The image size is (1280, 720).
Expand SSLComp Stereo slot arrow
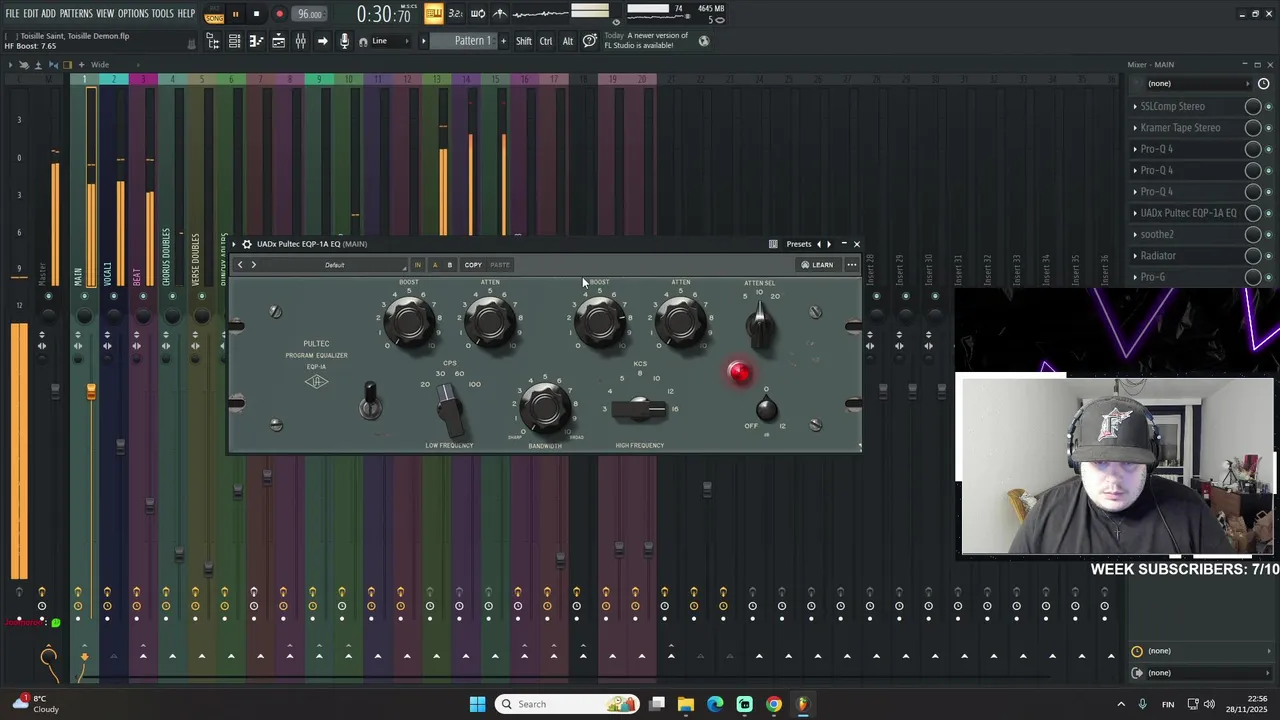click(x=1135, y=107)
